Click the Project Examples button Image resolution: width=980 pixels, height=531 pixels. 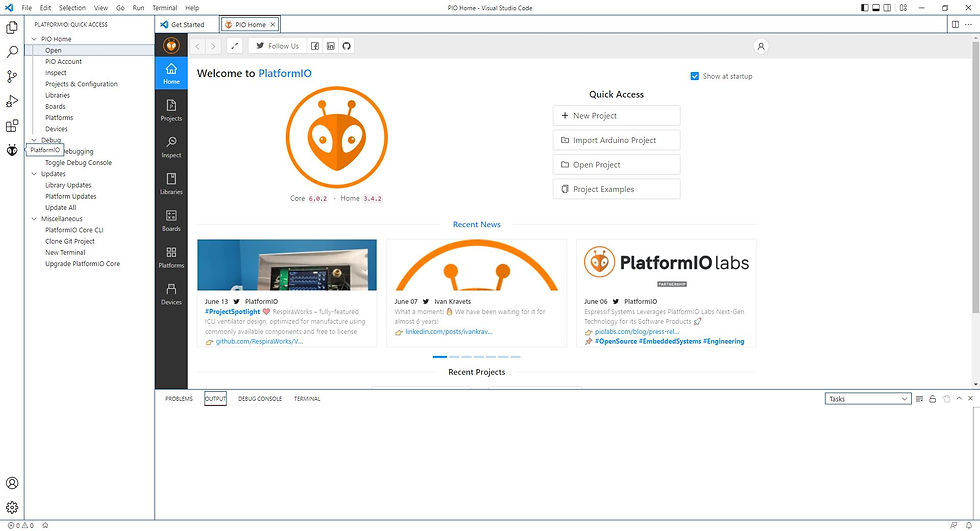[616, 189]
